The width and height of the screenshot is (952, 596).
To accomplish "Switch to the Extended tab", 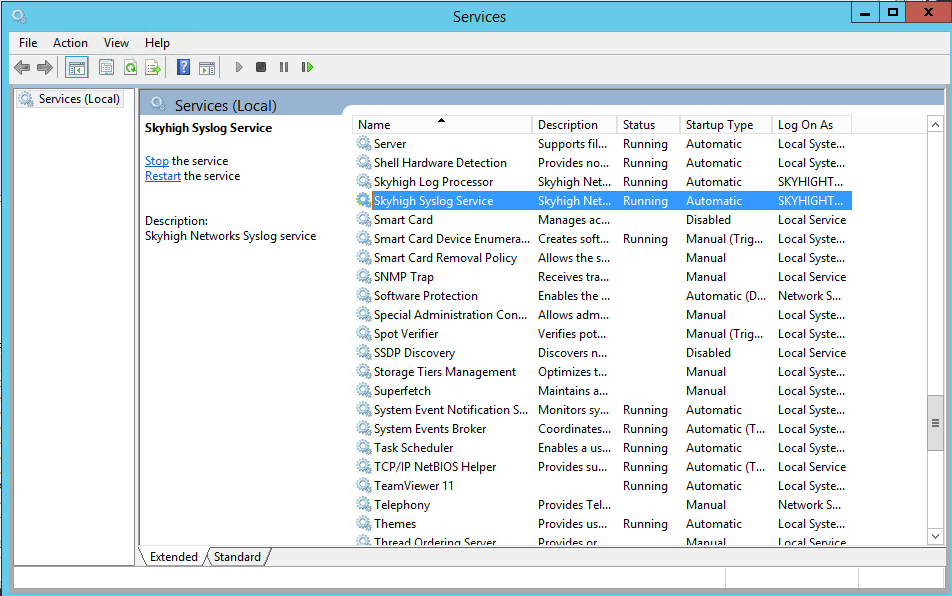I will [x=174, y=557].
